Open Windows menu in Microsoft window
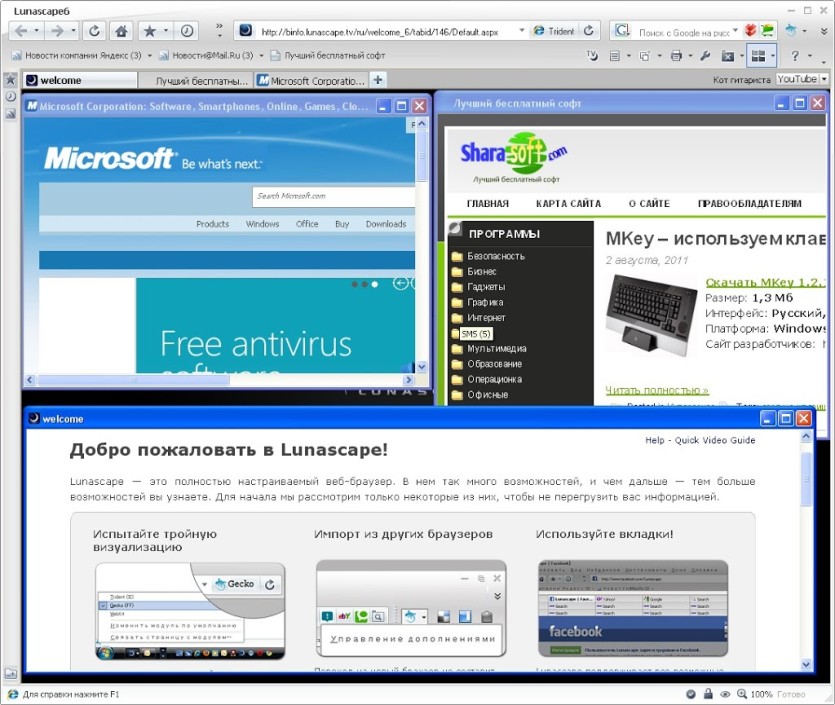 [x=263, y=224]
